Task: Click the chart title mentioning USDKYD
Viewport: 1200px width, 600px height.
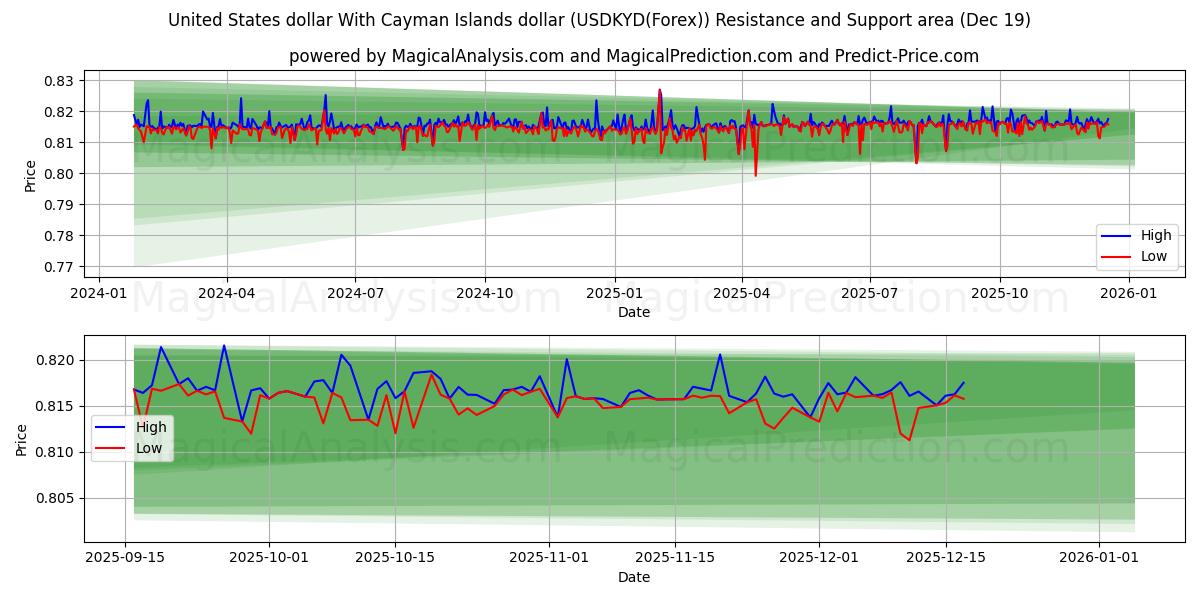Action: point(600,16)
